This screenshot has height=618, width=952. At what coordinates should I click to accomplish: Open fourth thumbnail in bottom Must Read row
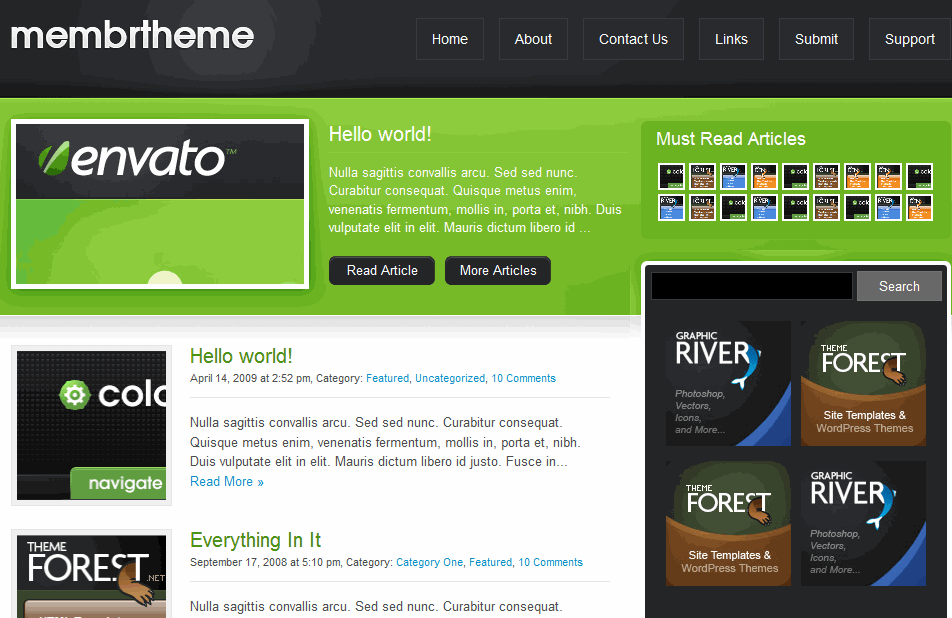click(x=764, y=208)
